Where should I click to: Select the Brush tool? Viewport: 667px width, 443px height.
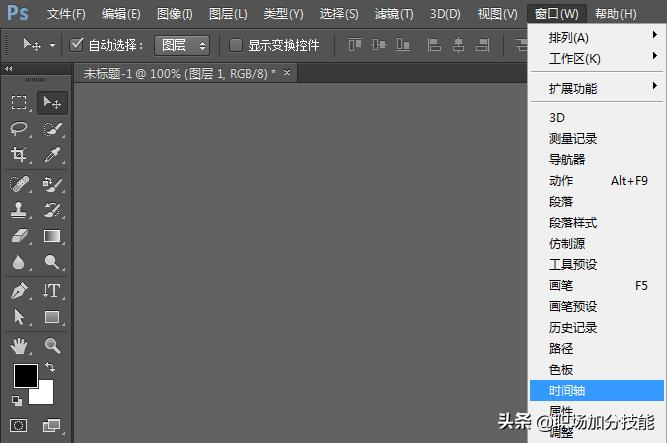(52, 184)
